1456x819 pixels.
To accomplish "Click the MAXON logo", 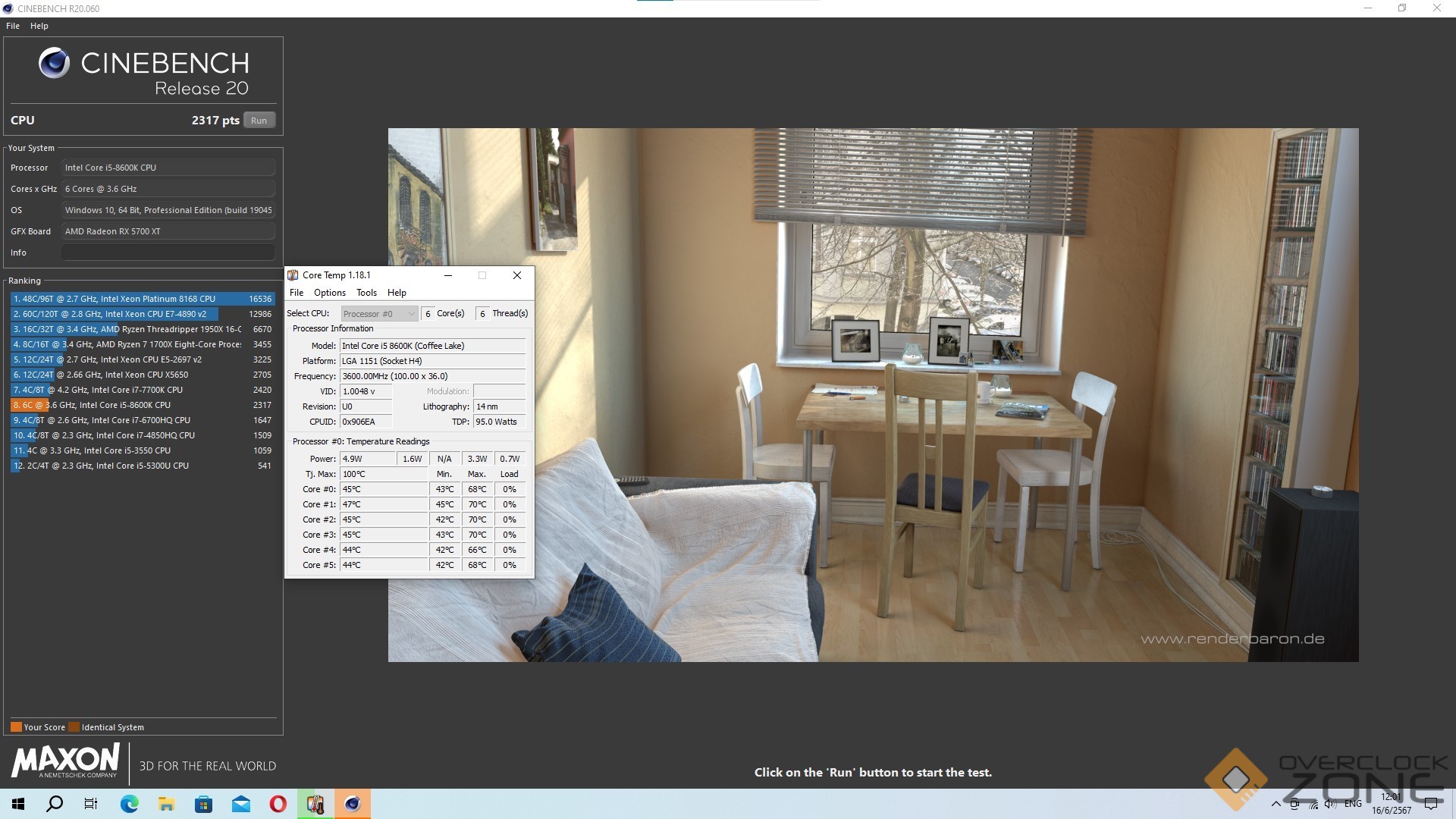I will (x=65, y=761).
